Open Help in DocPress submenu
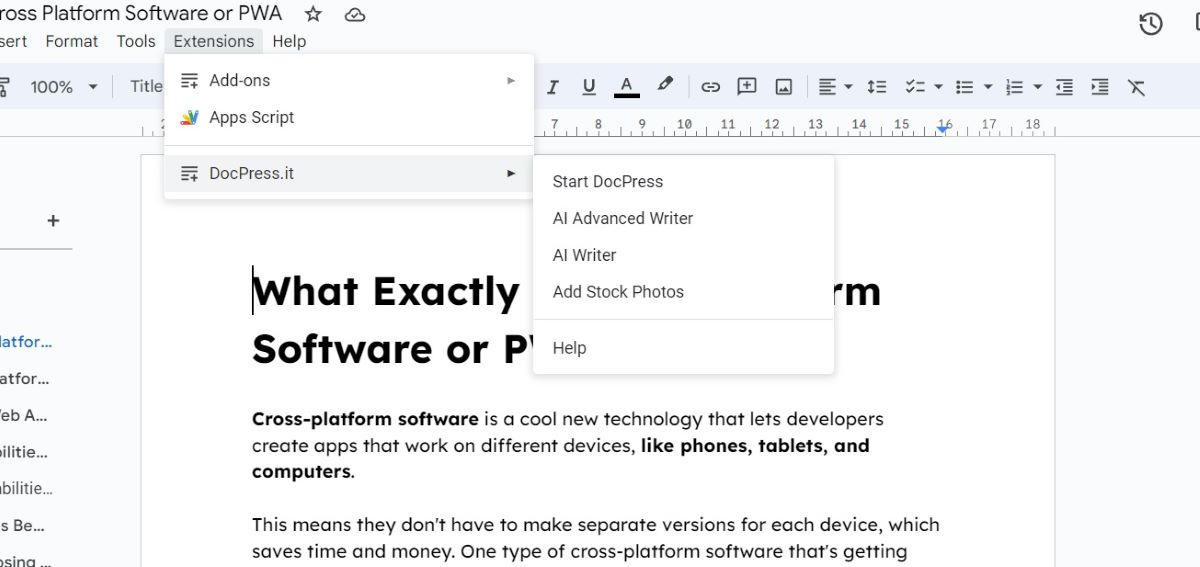This screenshot has width=1200, height=567. click(684, 348)
